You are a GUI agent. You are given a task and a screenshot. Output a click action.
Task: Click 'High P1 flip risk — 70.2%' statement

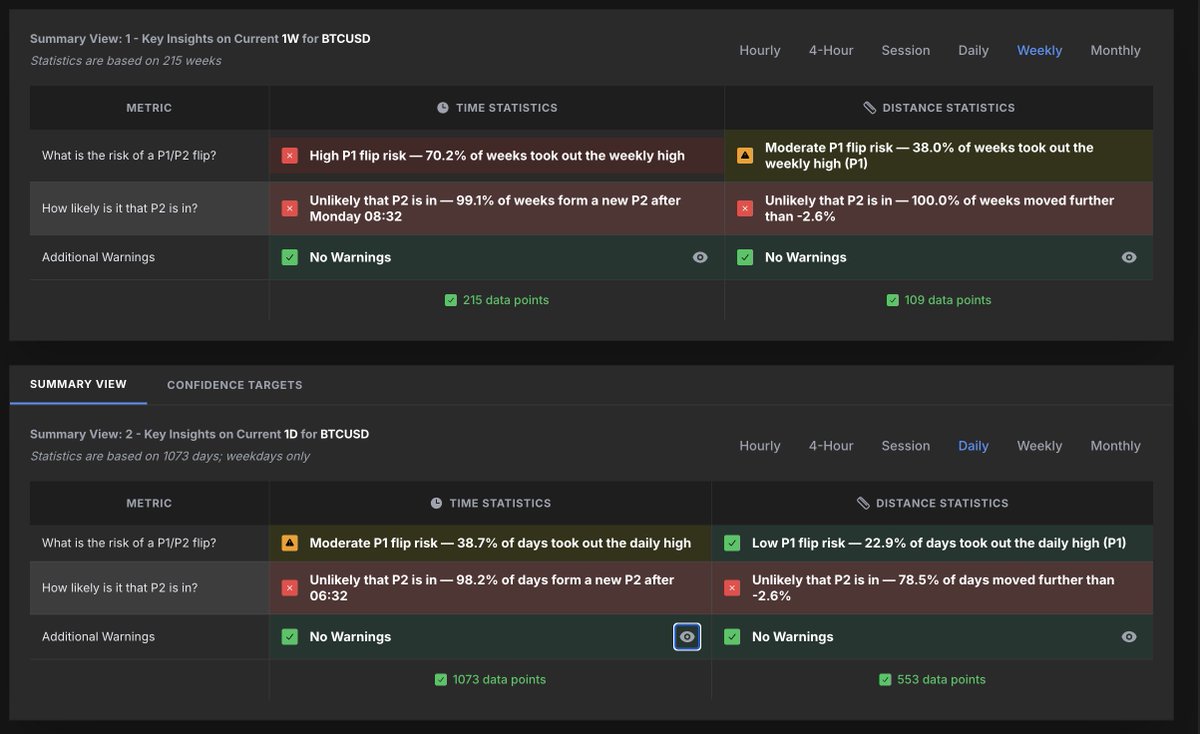pyautogui.click(x=497, y=155)
